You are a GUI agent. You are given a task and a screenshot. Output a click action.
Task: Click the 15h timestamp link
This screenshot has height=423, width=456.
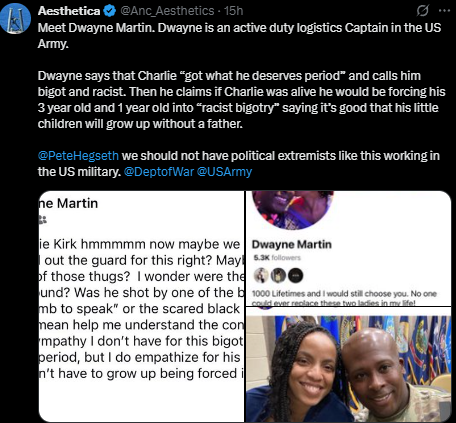(x=233, y=11)
